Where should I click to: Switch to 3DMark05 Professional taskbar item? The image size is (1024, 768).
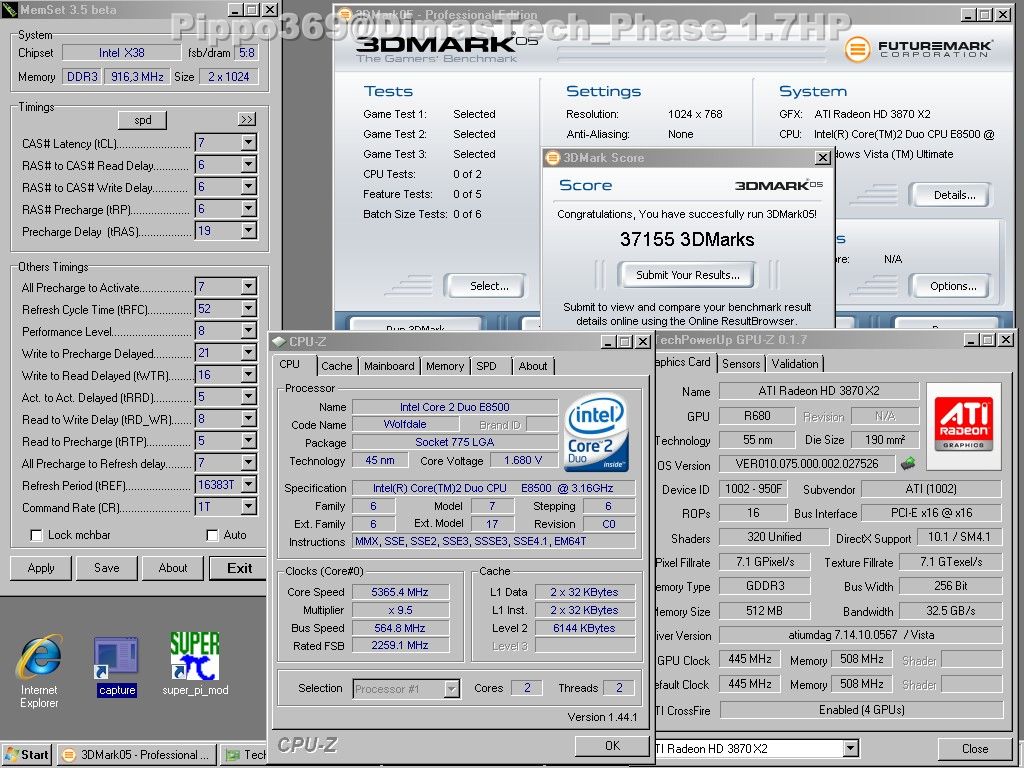coord(136,755)
